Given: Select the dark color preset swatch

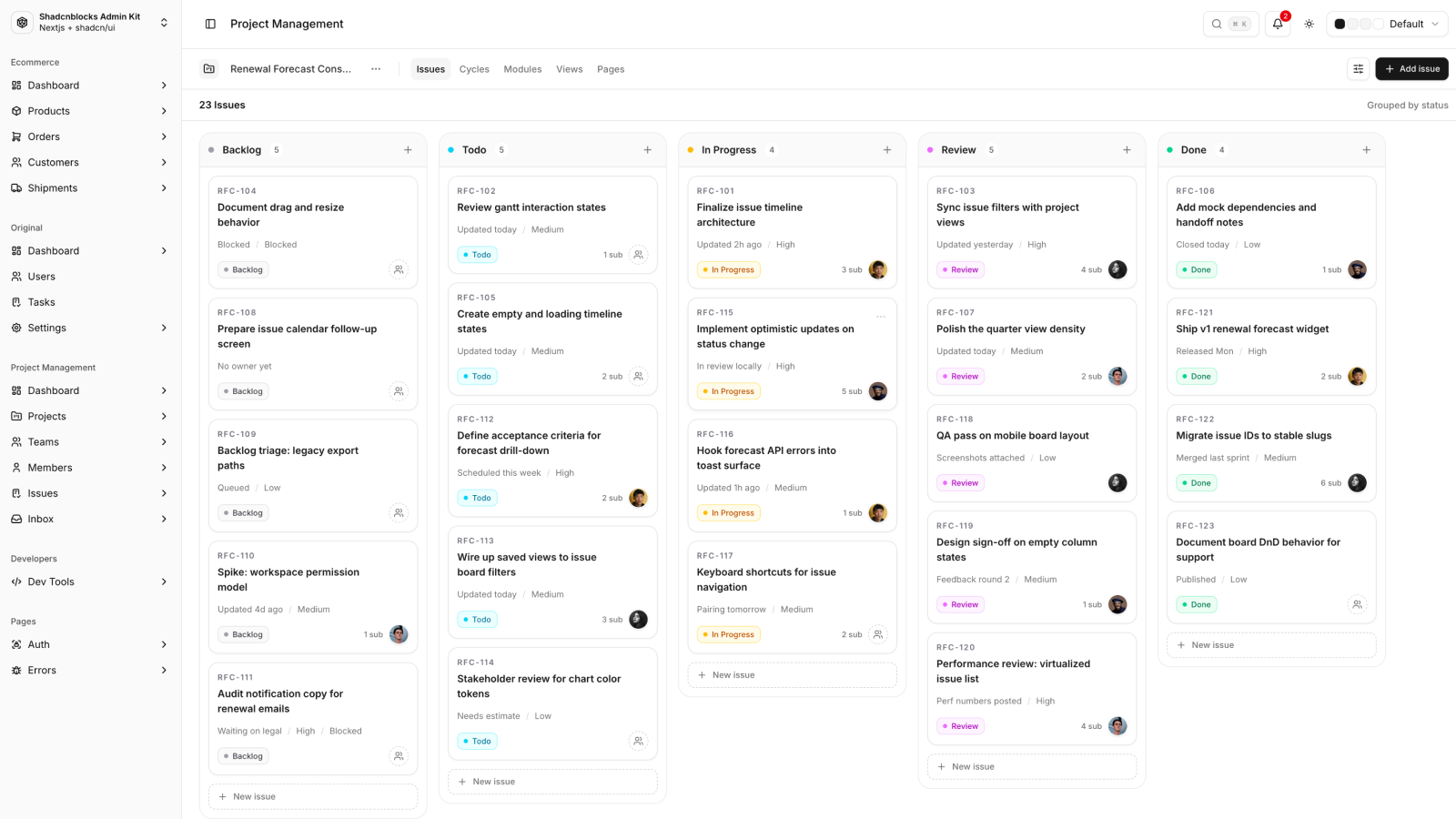Looking at the screenshot, I should (1340, 24).
